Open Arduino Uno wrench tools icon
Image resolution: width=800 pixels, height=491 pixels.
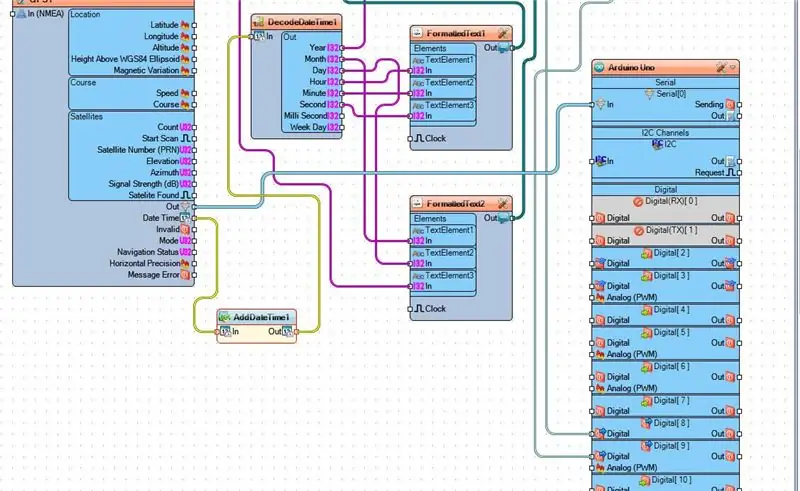[x=721, y=67]
